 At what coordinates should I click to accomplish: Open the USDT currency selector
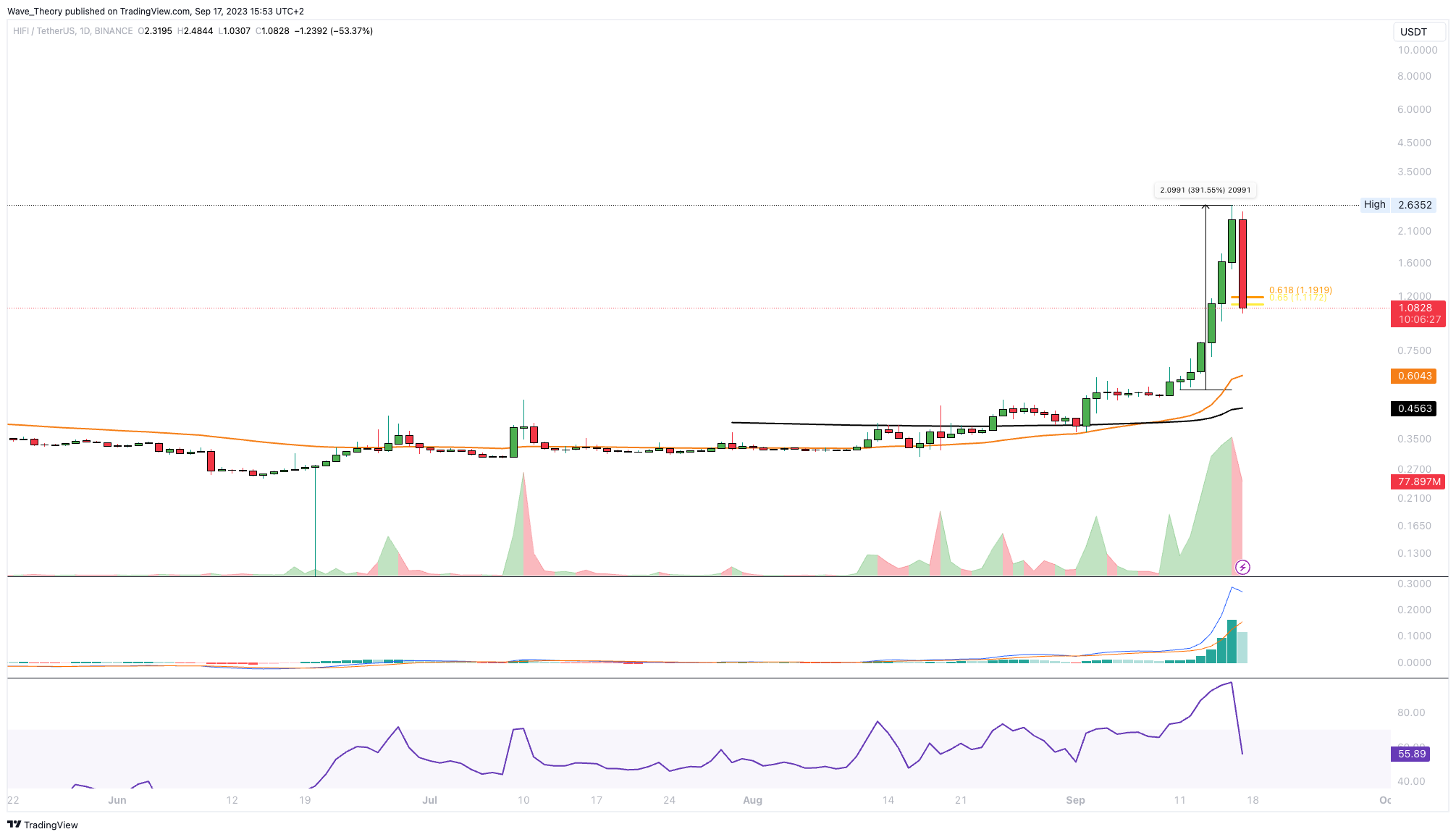[x=1418, y=32]
